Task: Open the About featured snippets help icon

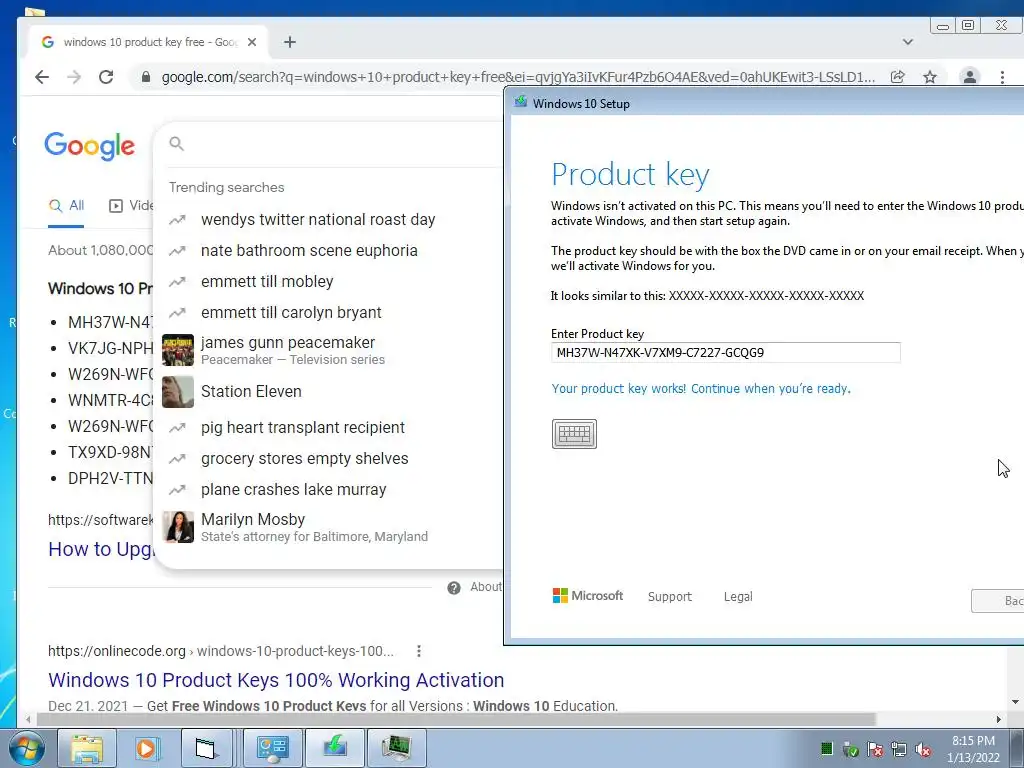Action: [x=454, y=588]
